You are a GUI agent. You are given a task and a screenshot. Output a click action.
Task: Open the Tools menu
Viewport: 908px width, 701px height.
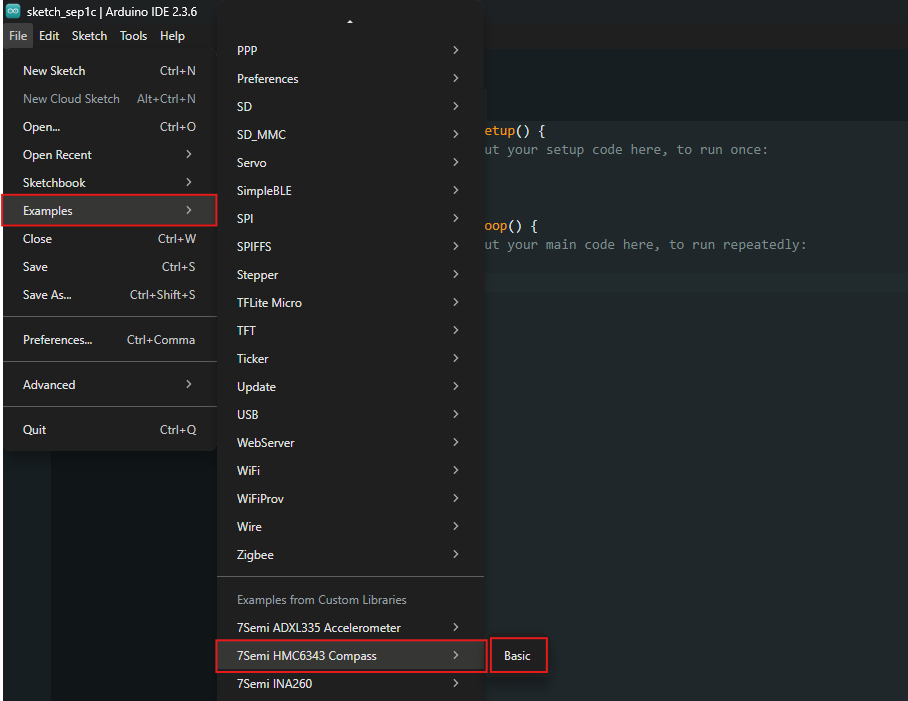click(133, 36)
